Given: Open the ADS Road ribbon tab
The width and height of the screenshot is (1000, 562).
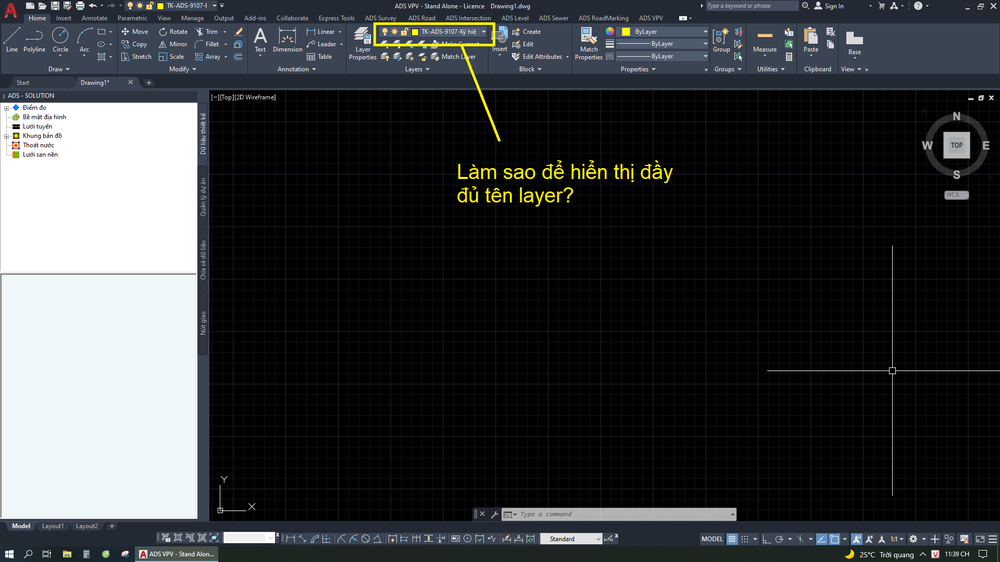Looking at the screenshot, I should 421,18.
